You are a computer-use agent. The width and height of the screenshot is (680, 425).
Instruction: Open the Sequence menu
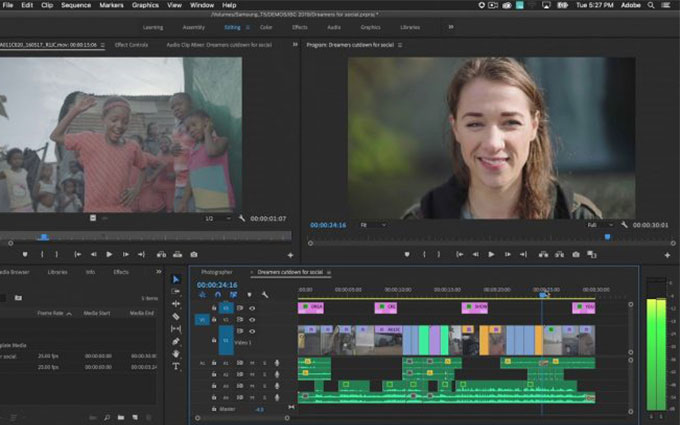(x=76, y=5)
